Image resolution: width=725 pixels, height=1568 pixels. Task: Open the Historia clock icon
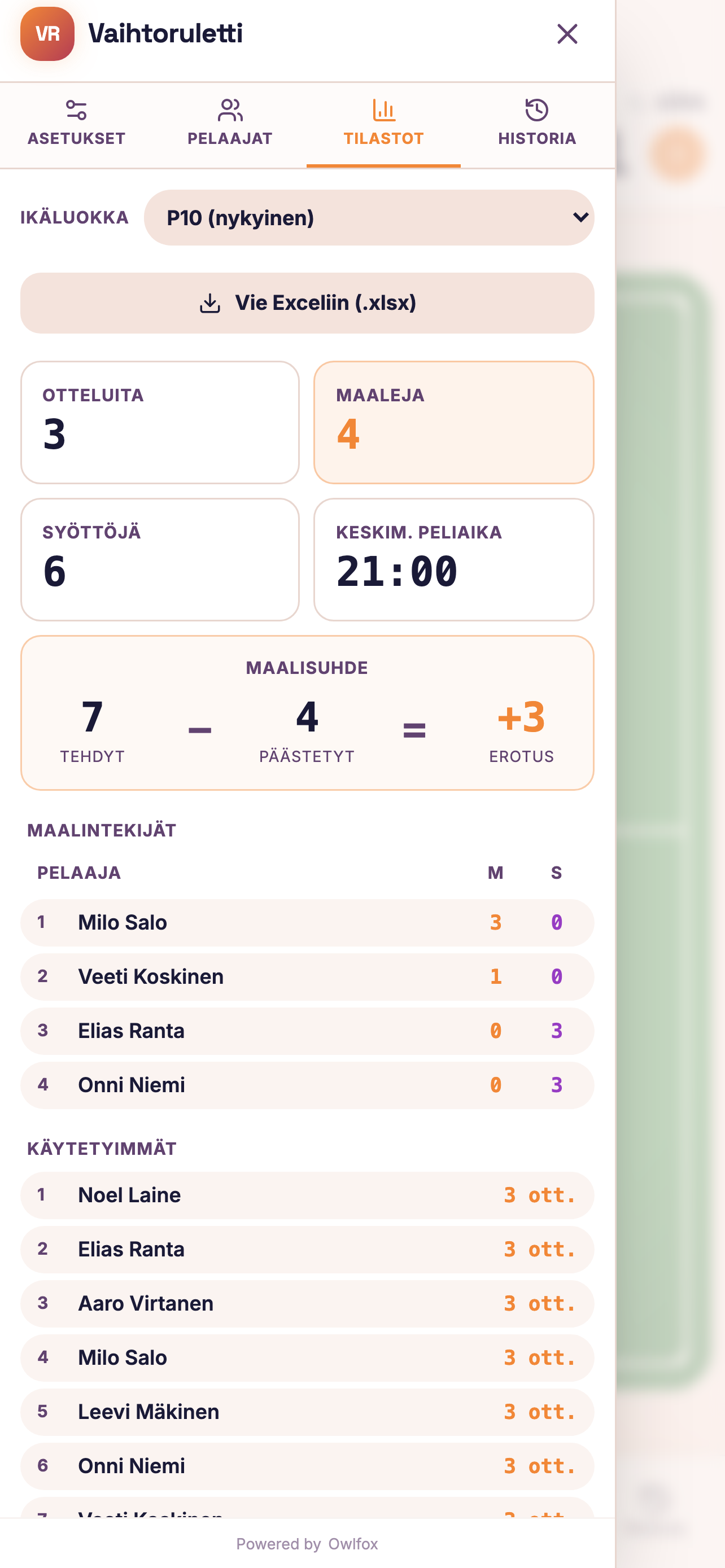tap(537, 110)
